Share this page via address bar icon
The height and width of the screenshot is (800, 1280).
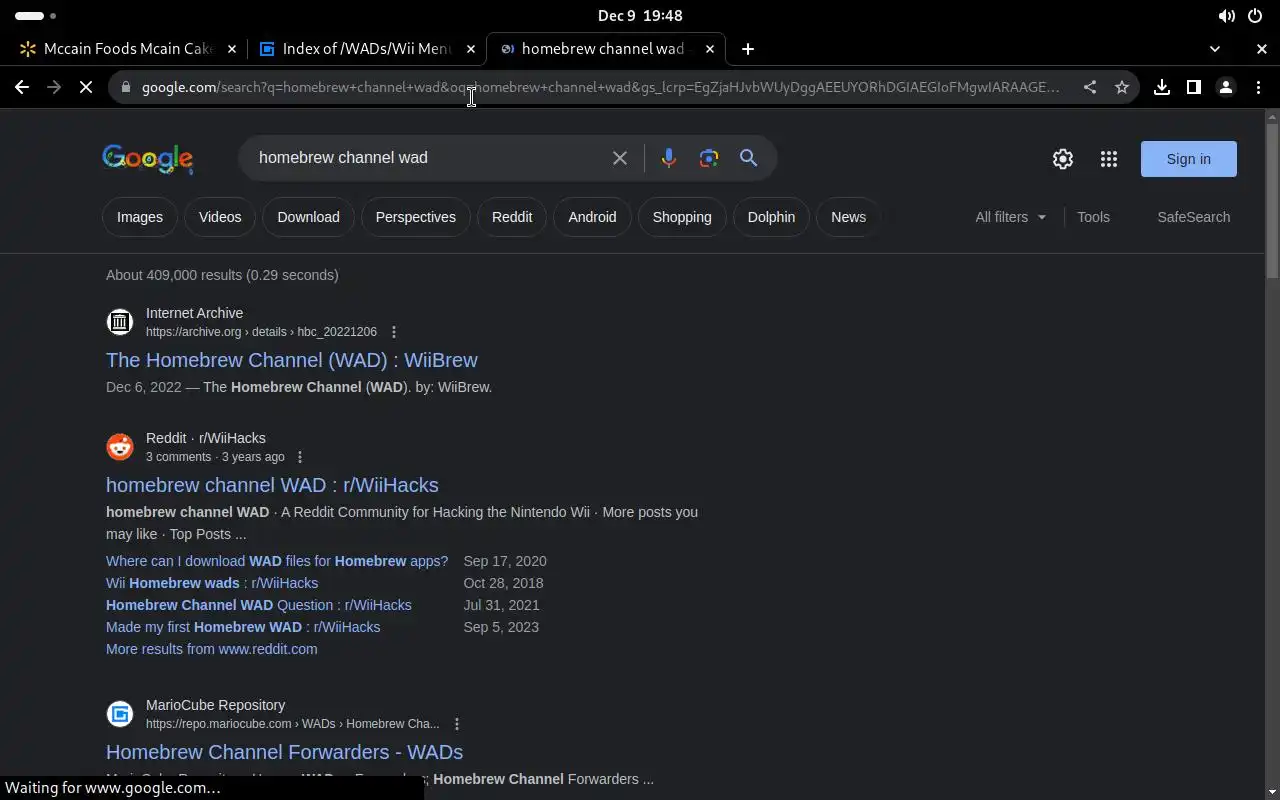(x=1090, y=87)
